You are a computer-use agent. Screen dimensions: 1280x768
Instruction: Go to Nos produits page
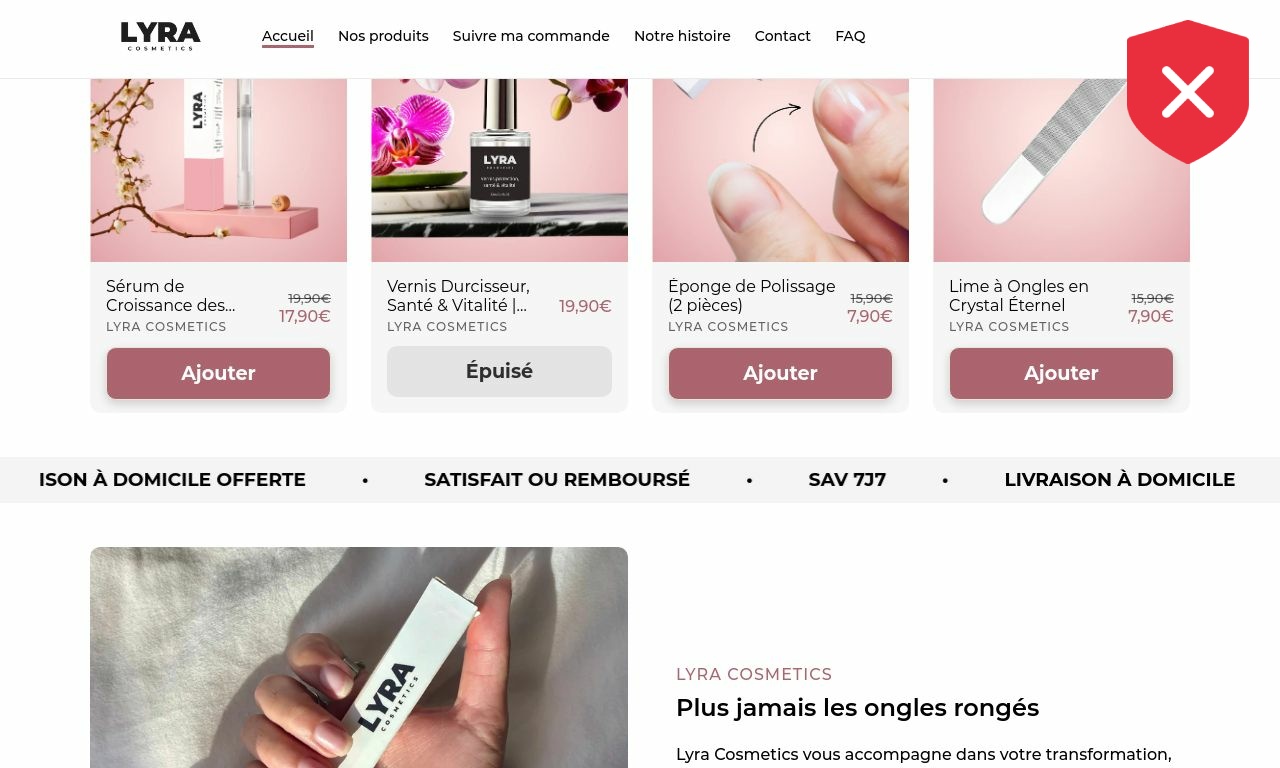[383, 36]
